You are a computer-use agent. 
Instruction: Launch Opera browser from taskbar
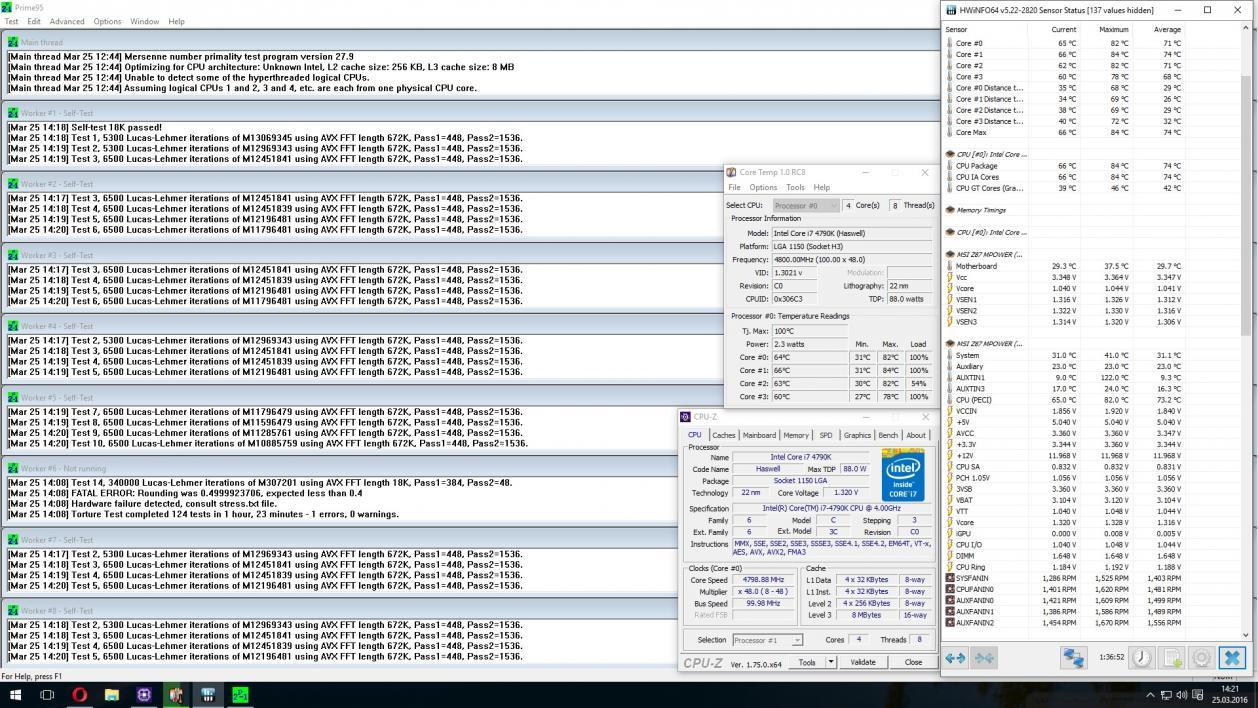(x=79, y=695)
